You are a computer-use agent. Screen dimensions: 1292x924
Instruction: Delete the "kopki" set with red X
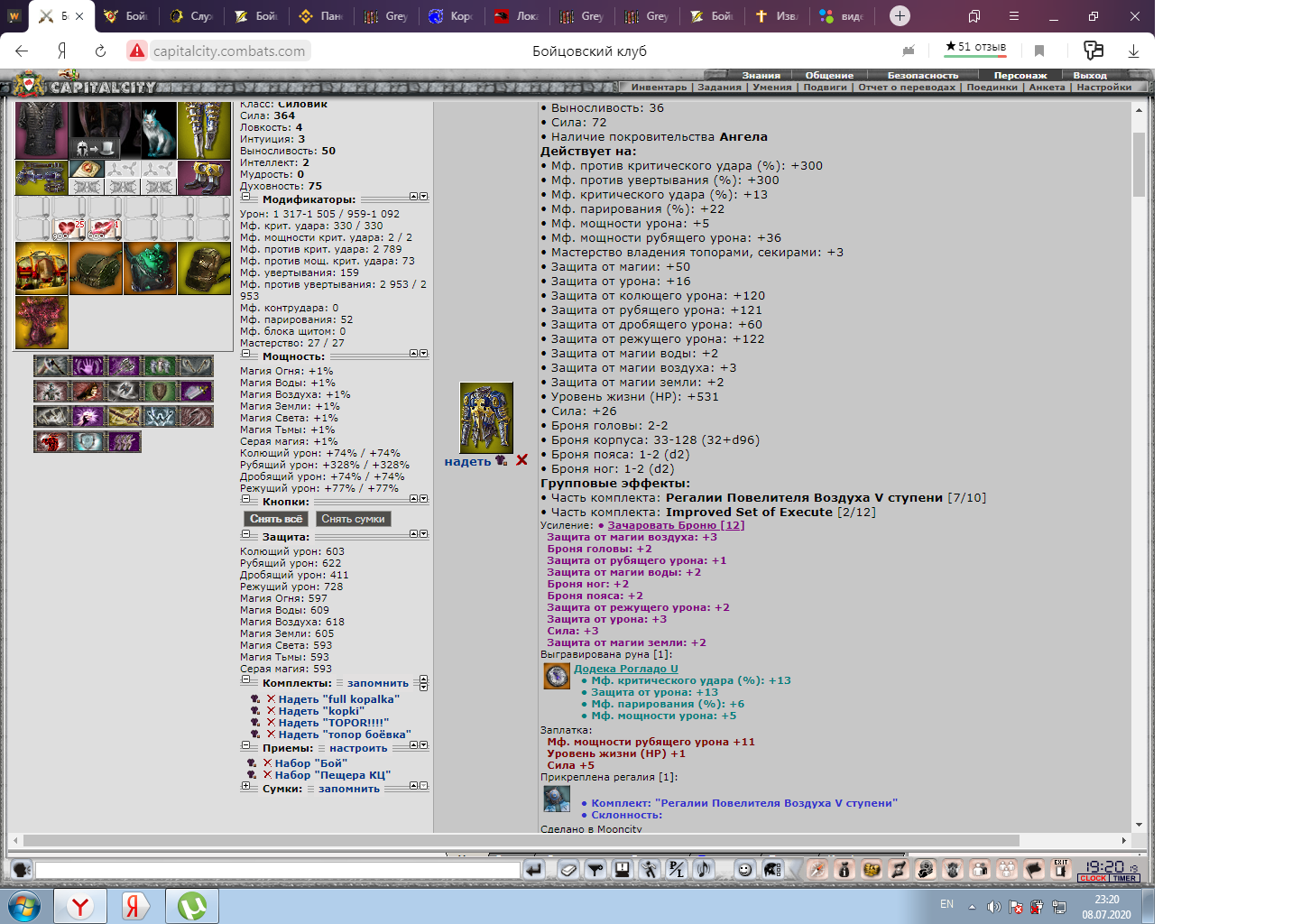click(x=271, y=710)
